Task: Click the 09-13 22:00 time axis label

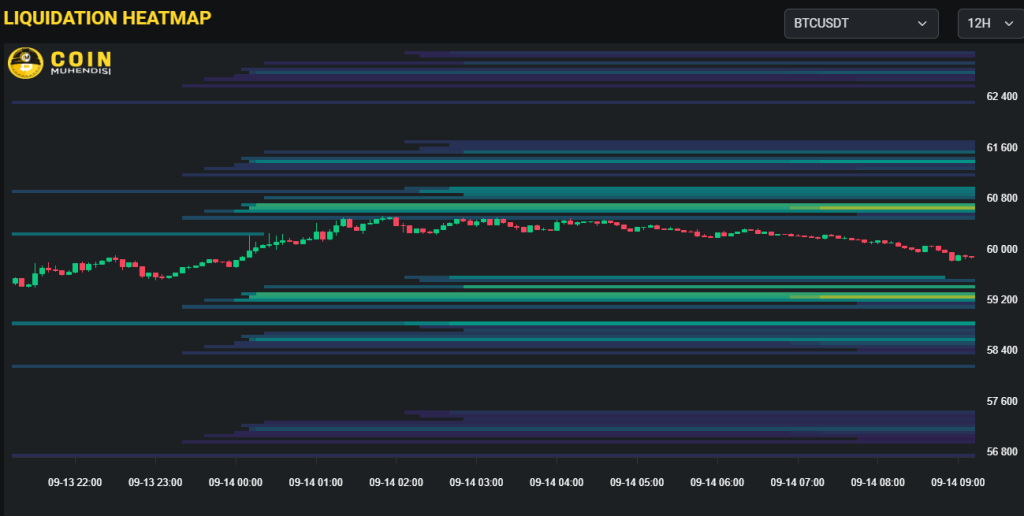Action: 75,482
